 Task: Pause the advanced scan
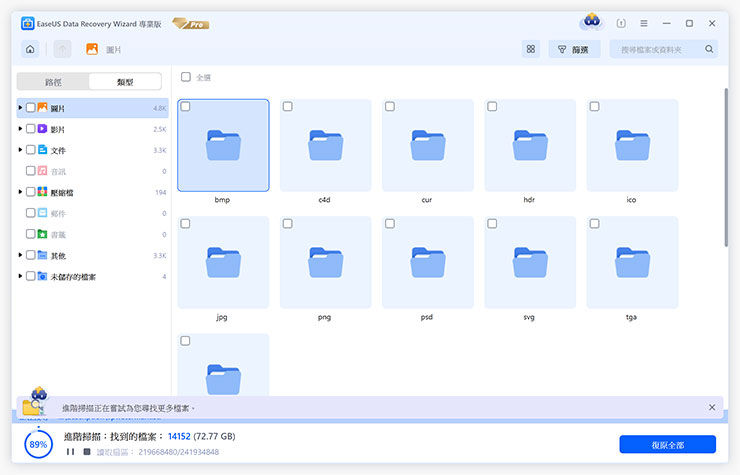coord(70,452)
